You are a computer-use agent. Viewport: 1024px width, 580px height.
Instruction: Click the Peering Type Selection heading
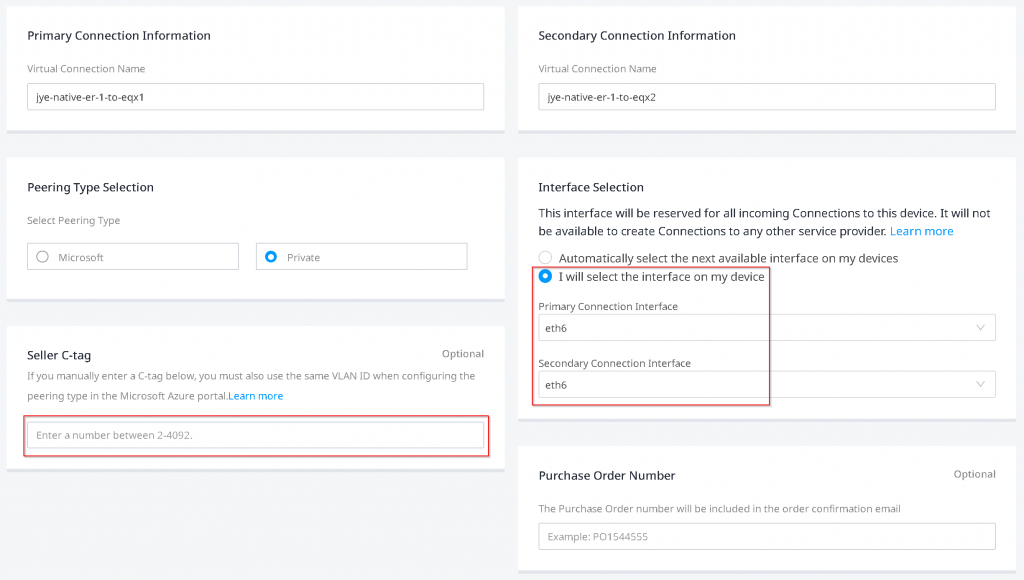click(x=91, y=188)
